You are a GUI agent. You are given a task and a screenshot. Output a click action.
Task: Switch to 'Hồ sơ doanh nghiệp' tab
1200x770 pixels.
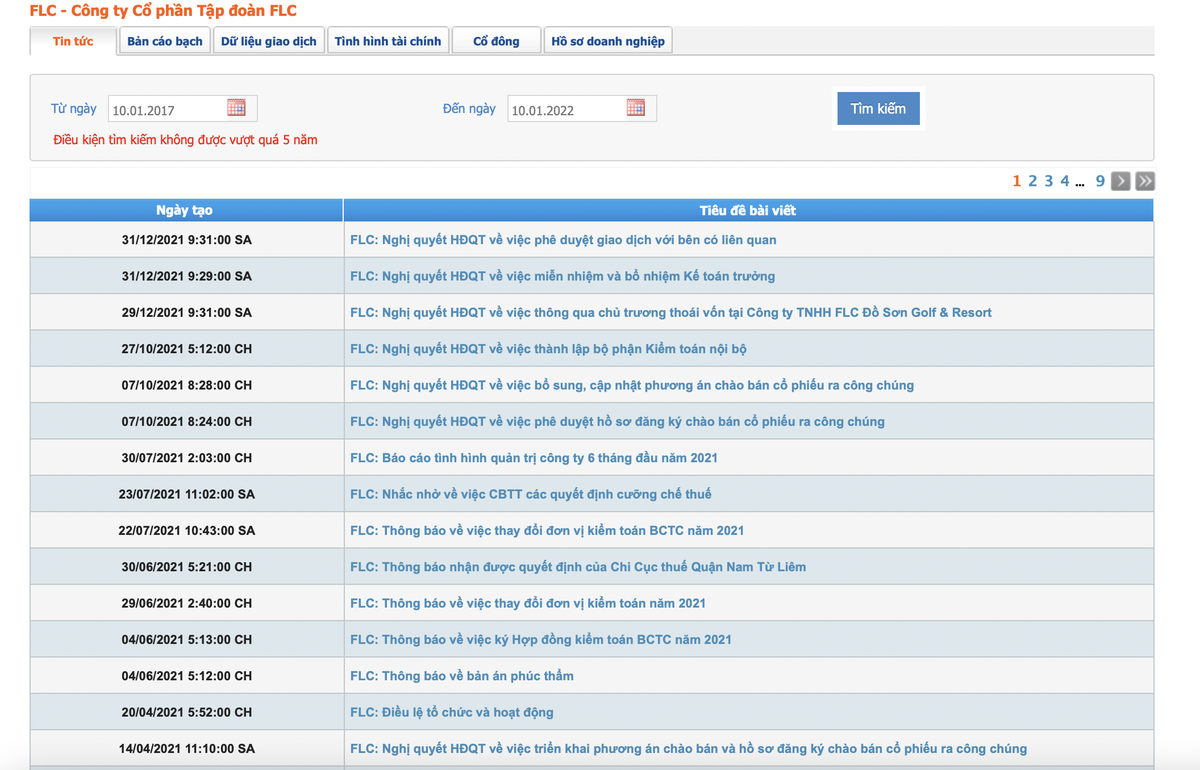[x=608, y=41]
